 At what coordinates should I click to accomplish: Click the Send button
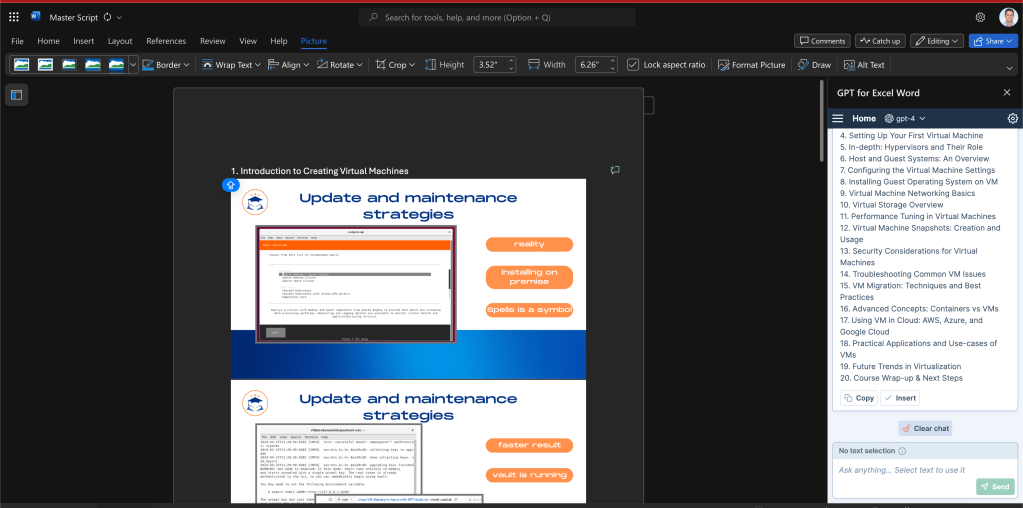(995, 486)
